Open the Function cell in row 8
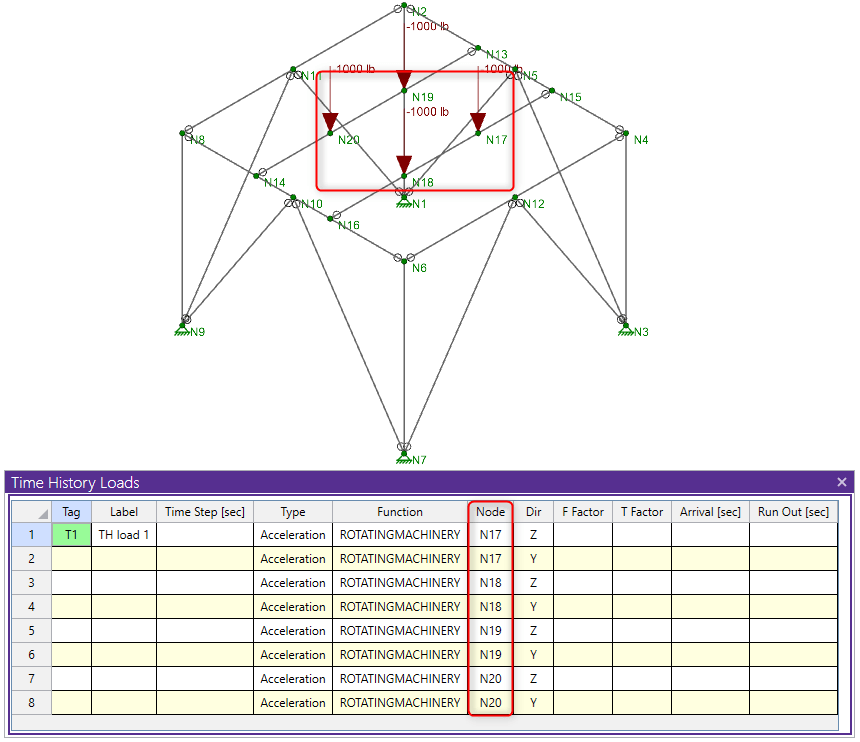 coord(400,703)
